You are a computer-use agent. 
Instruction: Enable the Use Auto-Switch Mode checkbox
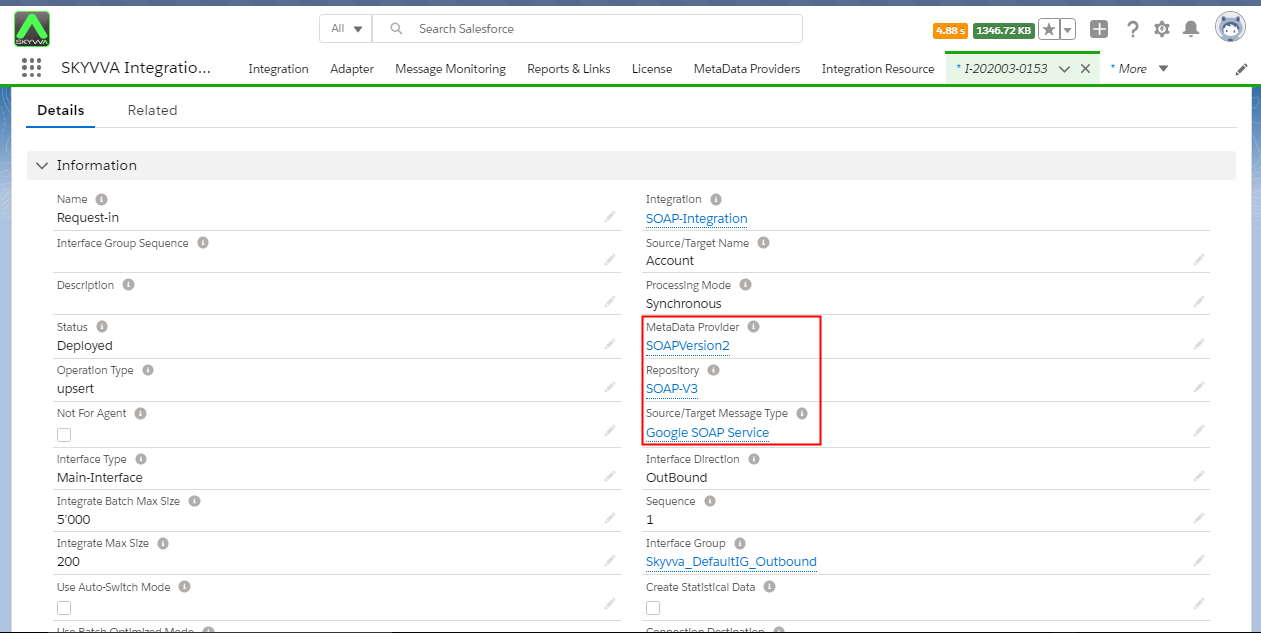click(64, 607)
